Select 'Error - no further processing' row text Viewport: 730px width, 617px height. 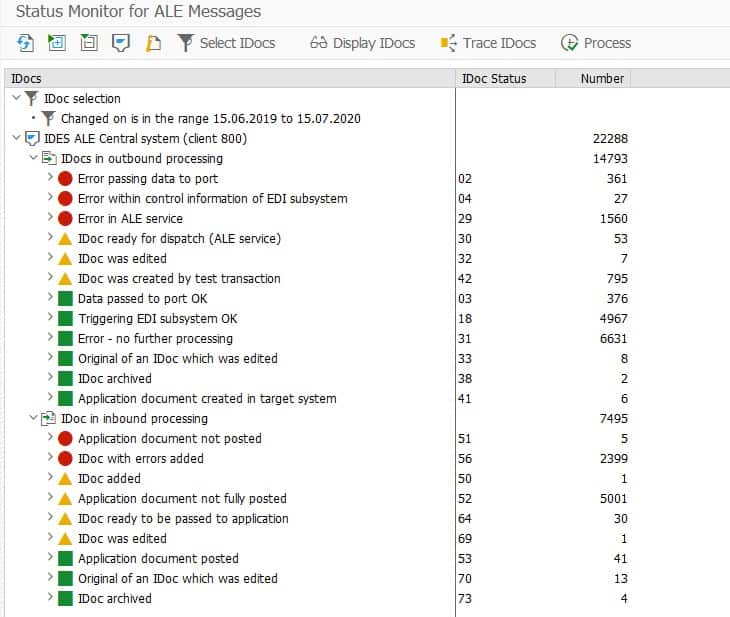[x=155, y=339]
